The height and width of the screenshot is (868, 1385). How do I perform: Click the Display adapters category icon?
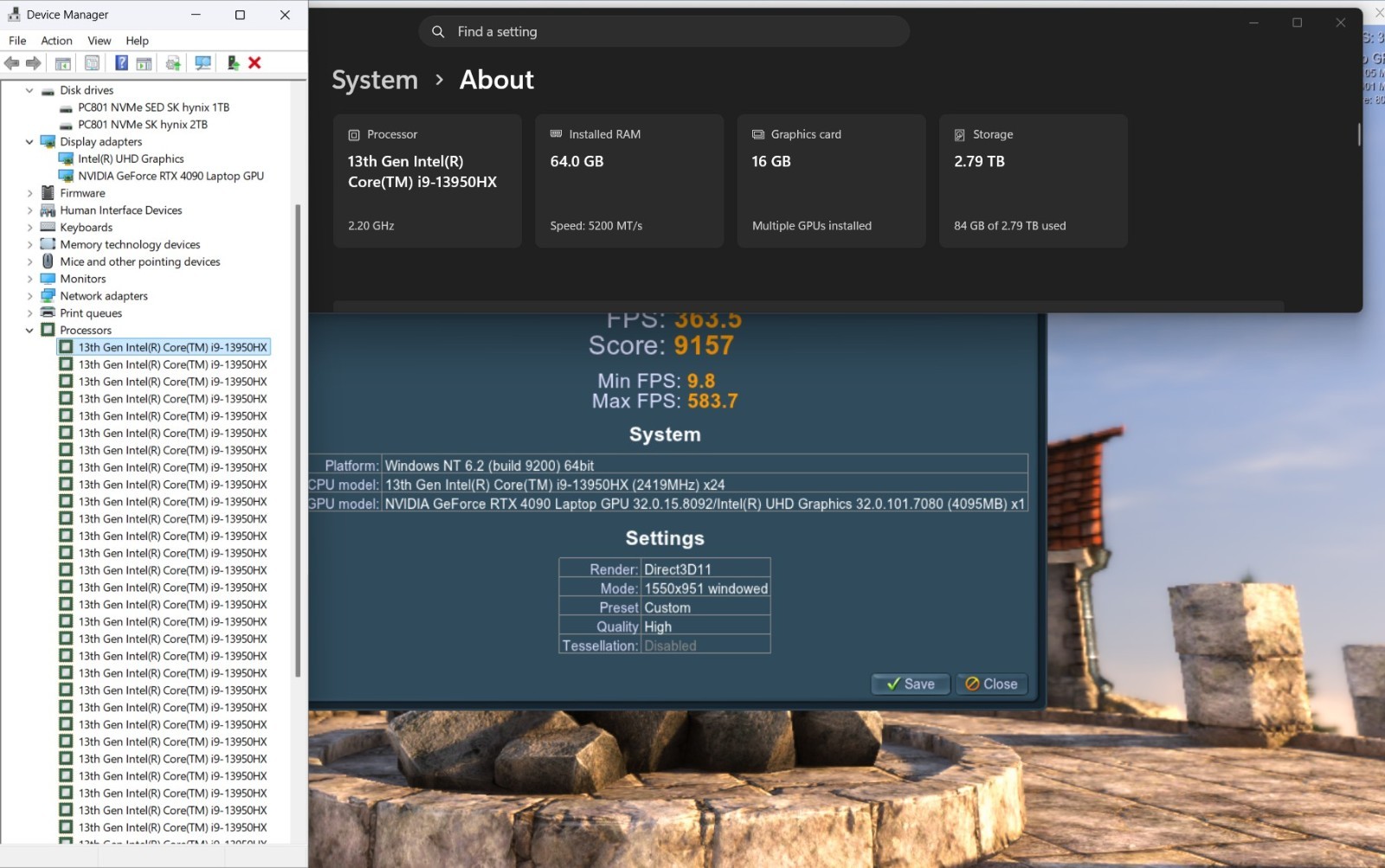48,142
